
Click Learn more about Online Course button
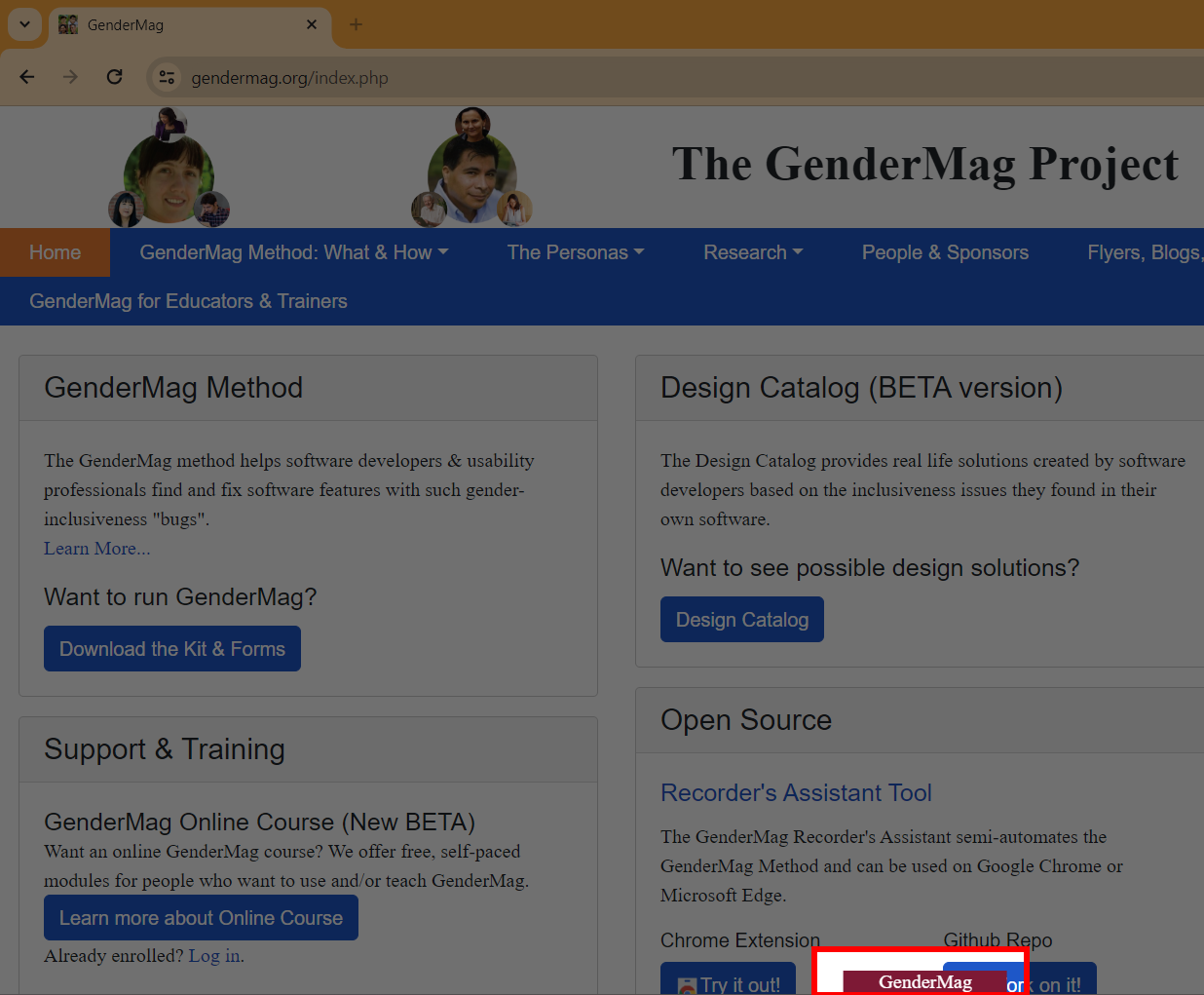(201, 918)
